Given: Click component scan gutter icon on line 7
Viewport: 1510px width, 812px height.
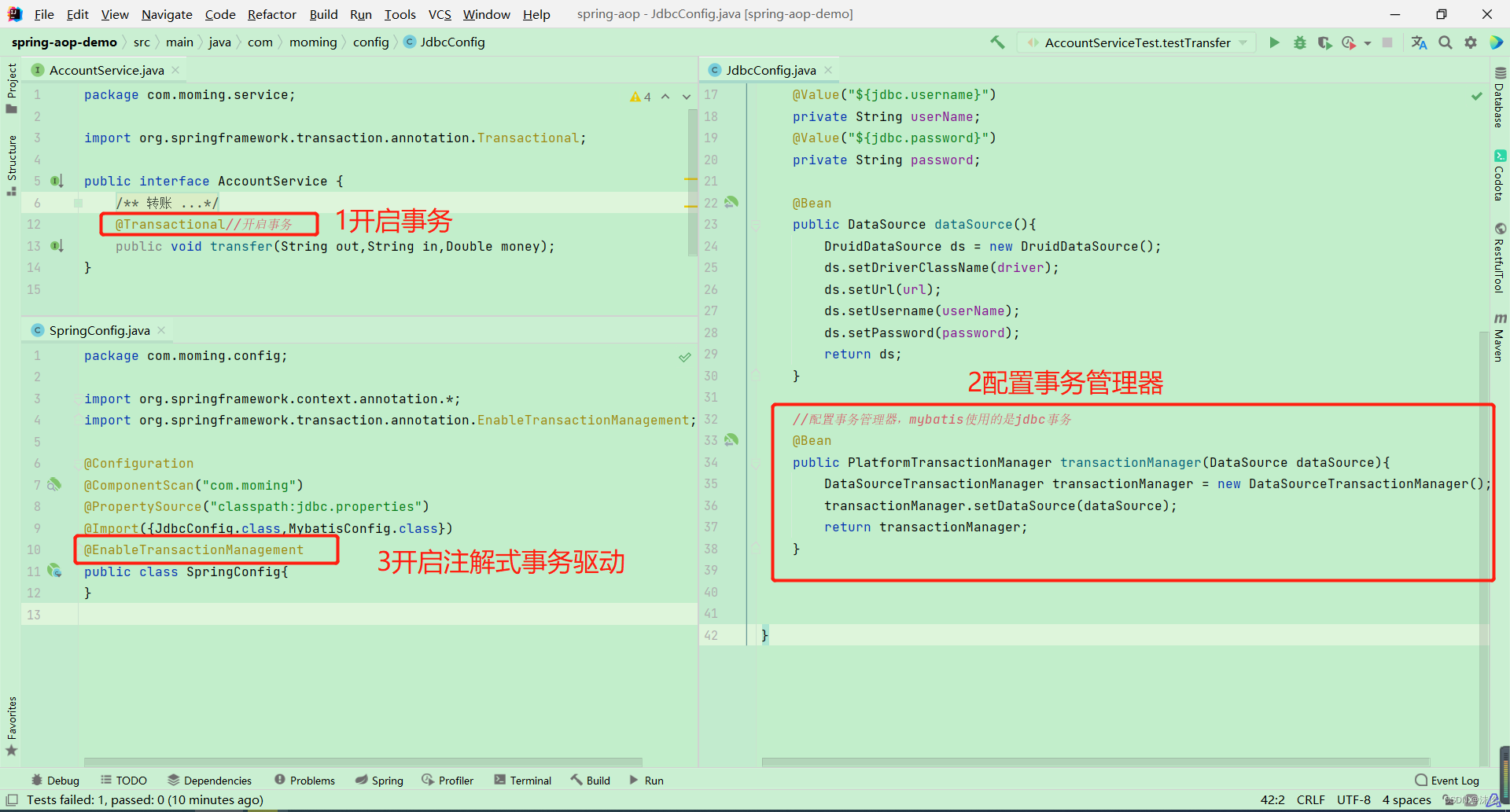Looking at the screenshot, I should click(54, 485).
